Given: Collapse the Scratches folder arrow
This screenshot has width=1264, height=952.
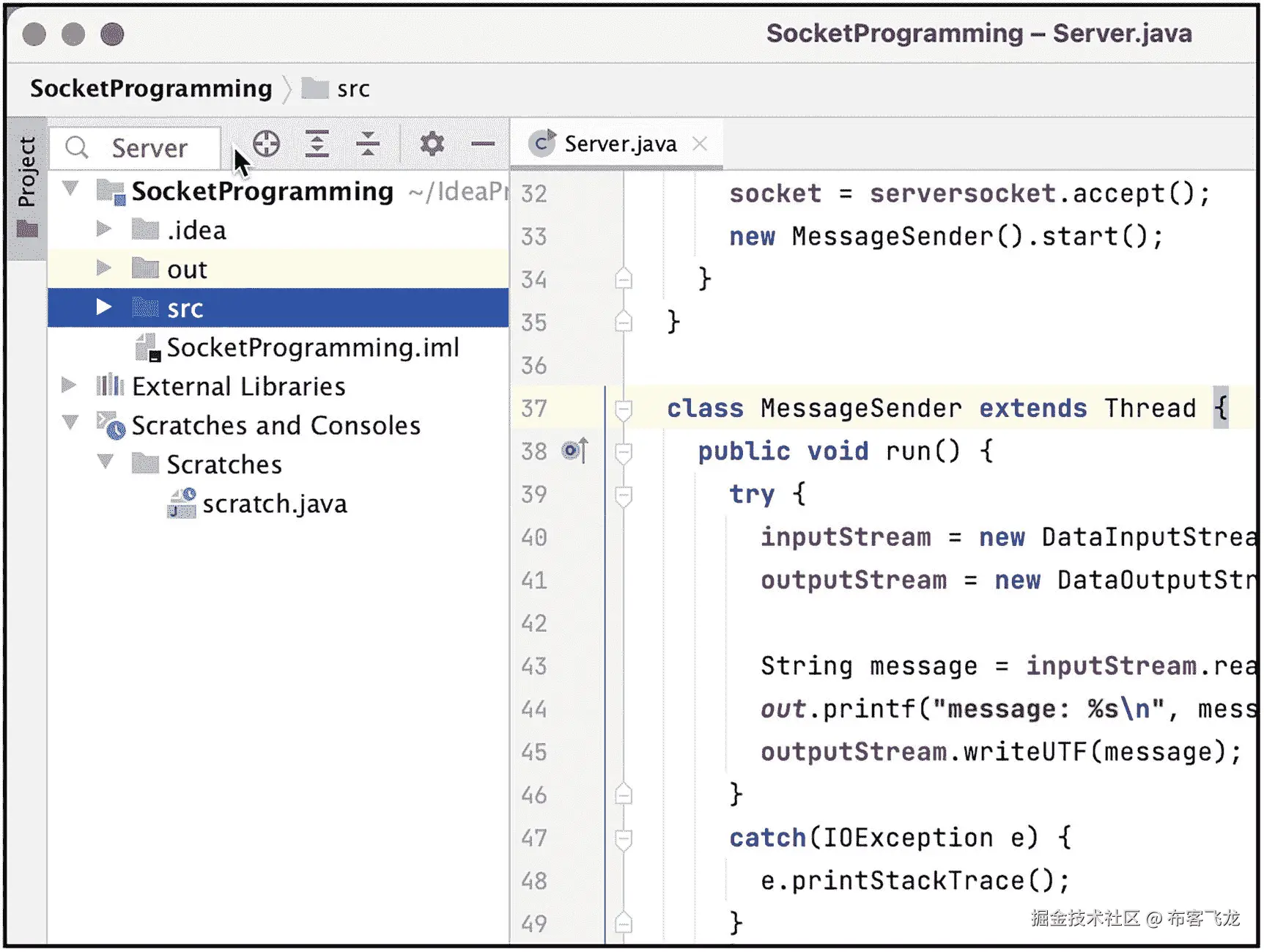Looking at the screenshot, I should 106,461.
